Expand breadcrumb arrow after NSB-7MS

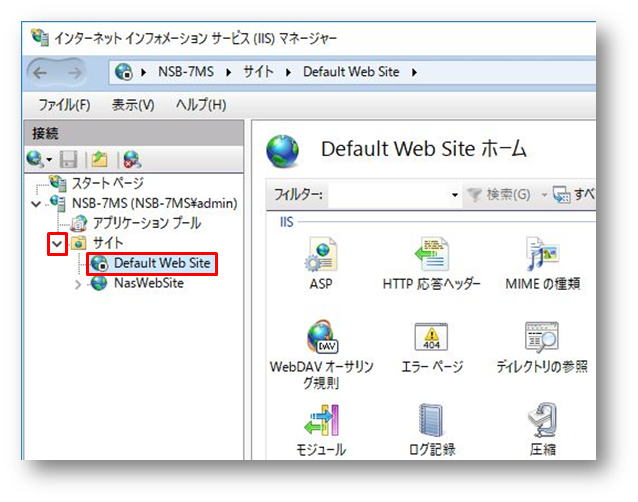click(229, 72)
